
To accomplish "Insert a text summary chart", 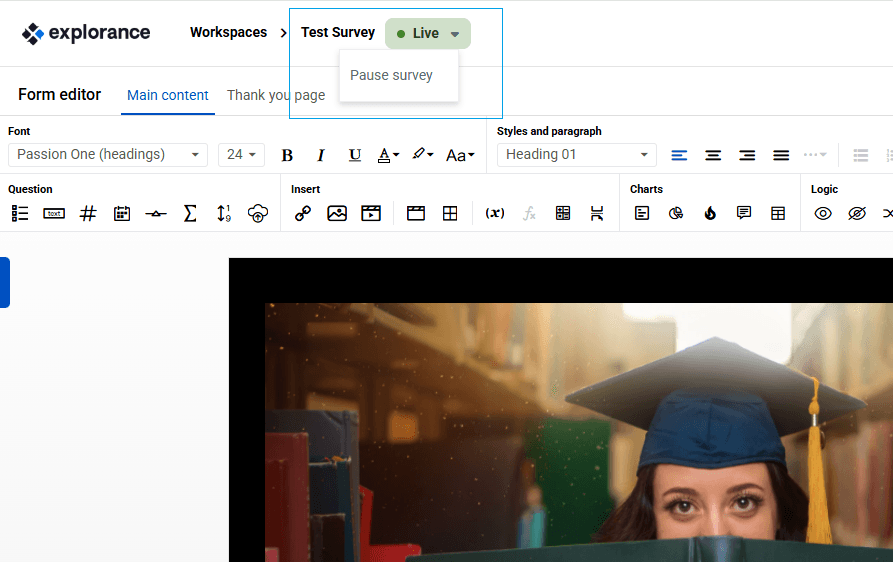I will click(642, 214).
